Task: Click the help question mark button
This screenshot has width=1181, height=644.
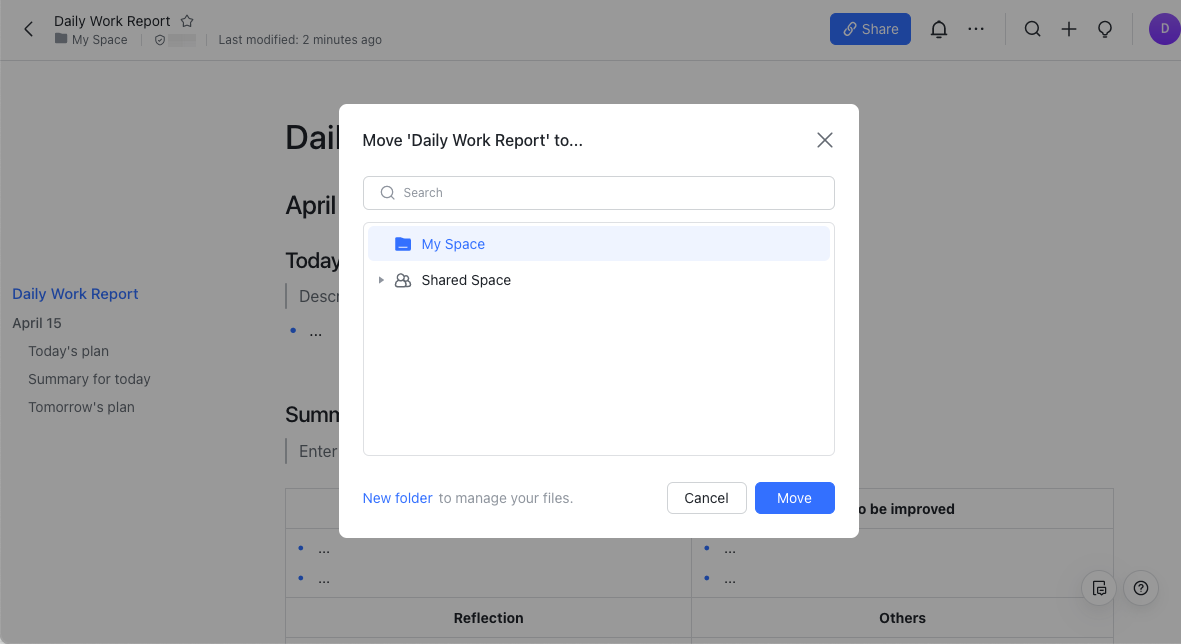Action: pyautogui.click(x=1141, y=588)
